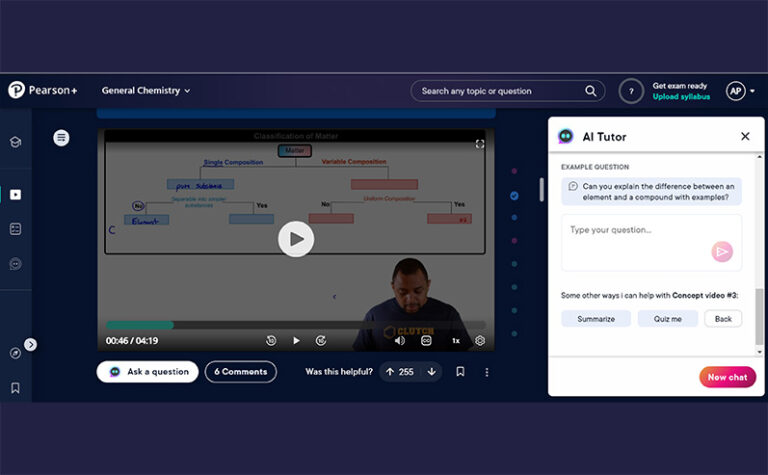Upvote the video as helpful
The image size is (768, 475).
390,372
